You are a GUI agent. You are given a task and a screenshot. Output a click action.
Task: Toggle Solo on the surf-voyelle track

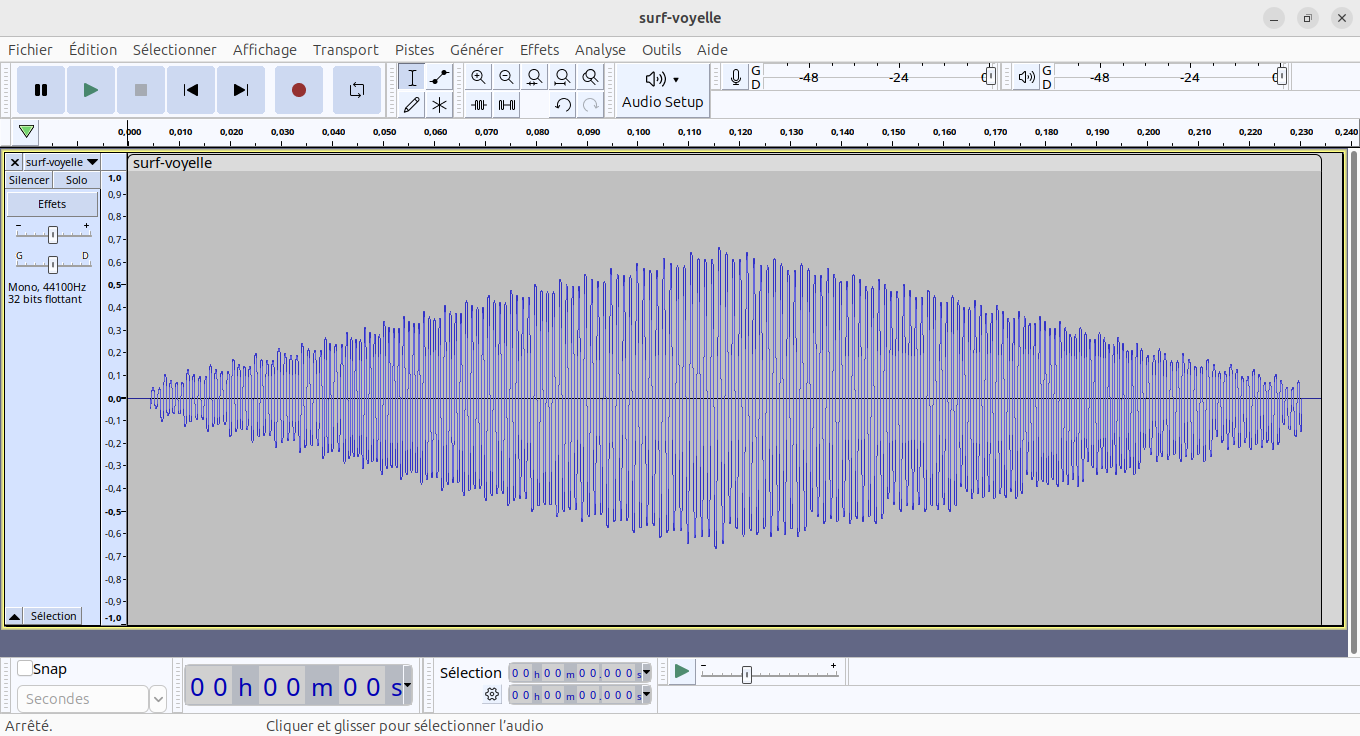76,180
